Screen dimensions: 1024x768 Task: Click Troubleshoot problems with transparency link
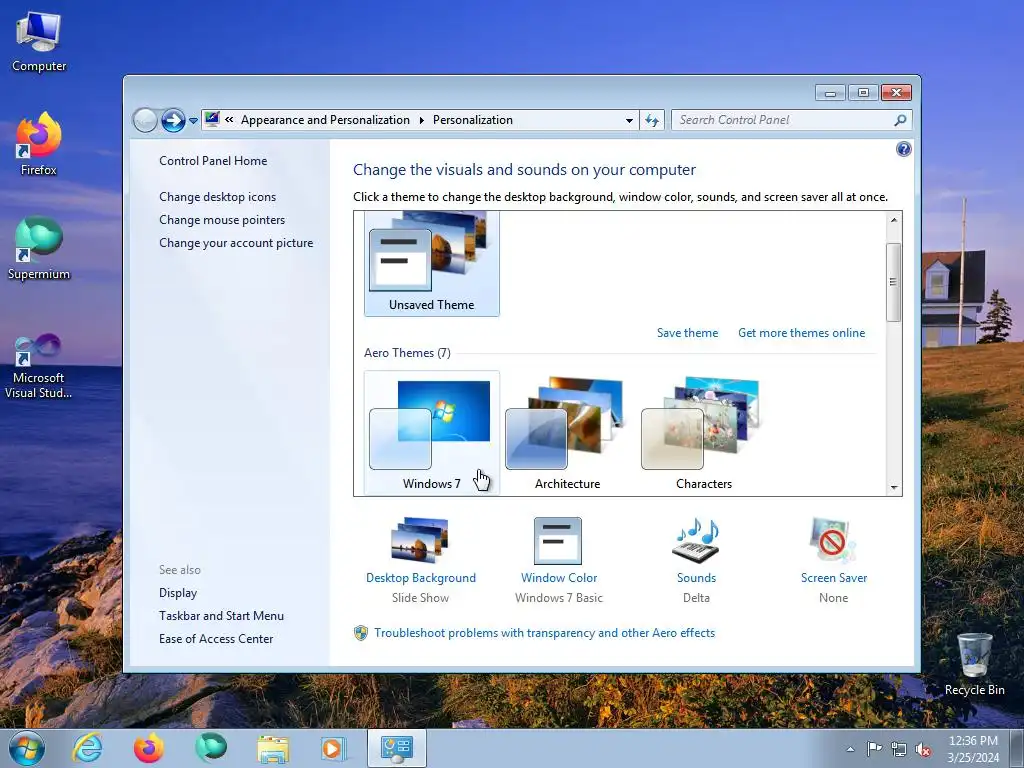[x=544, y=633]
